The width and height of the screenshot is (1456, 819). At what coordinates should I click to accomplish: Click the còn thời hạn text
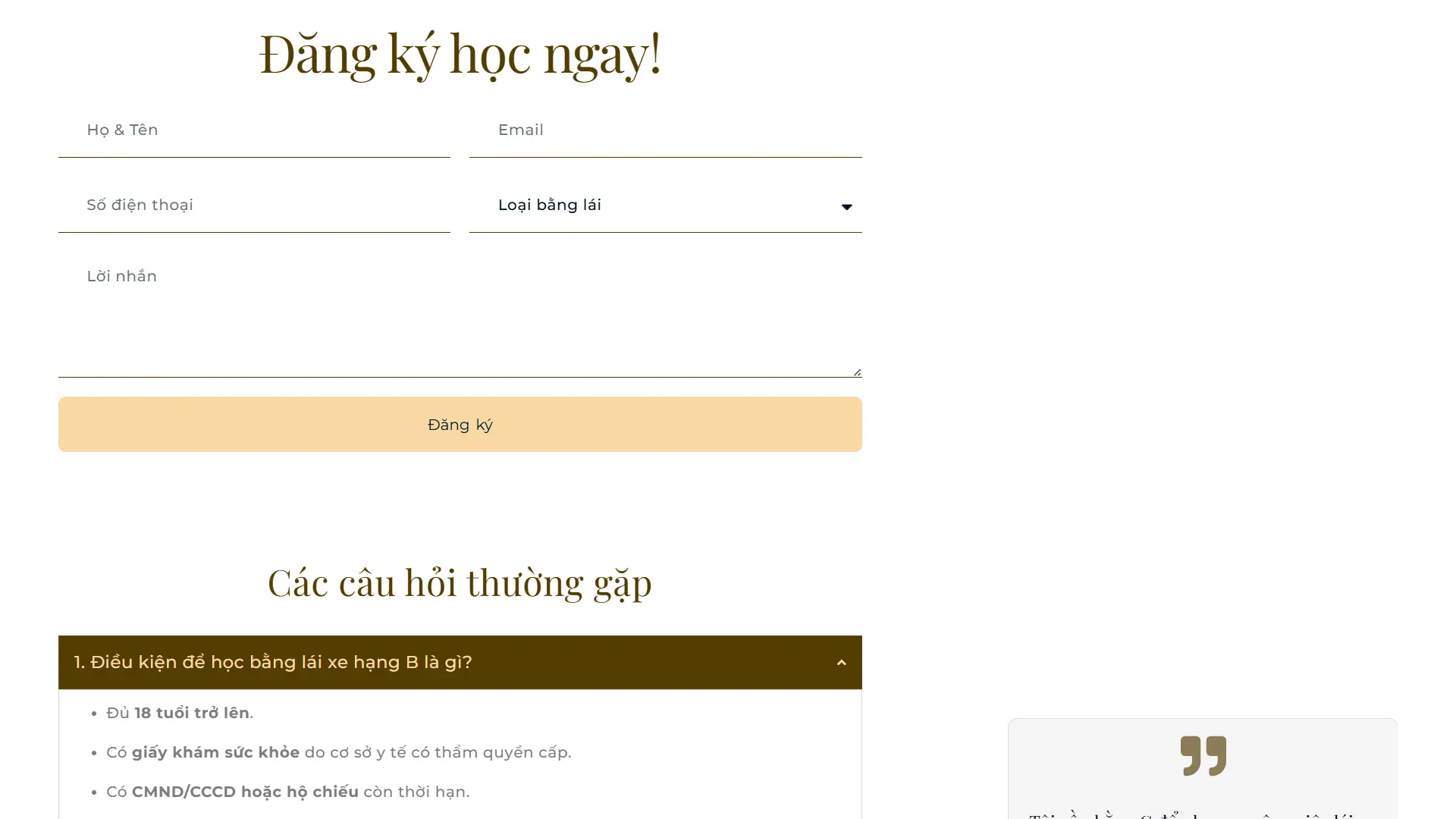[x=416, y=792]
